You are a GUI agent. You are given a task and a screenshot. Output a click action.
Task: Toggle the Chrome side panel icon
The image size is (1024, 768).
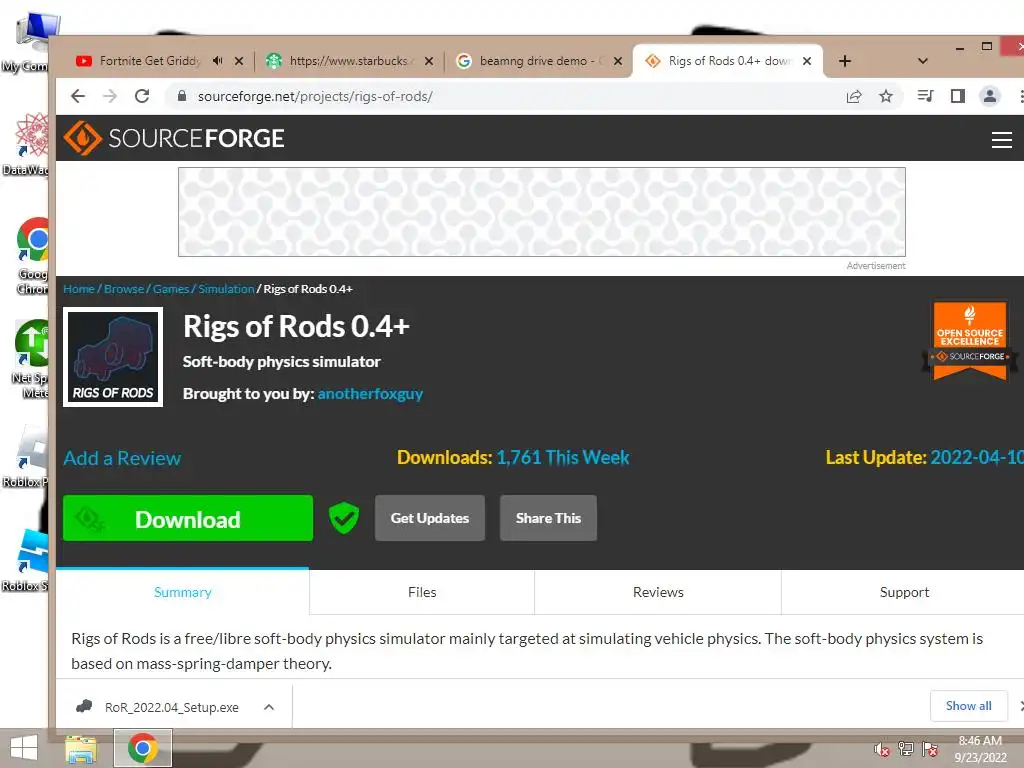tap(957, 97)
